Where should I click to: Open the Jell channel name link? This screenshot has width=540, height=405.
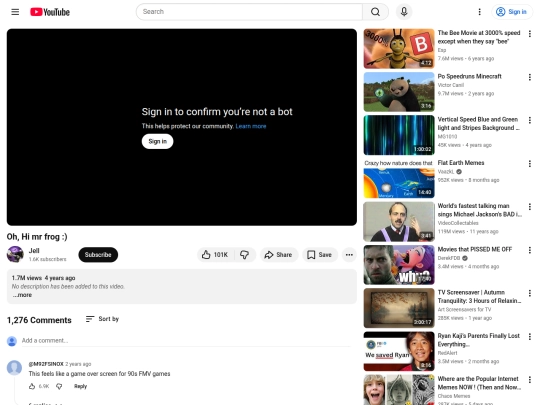[34, 251]
